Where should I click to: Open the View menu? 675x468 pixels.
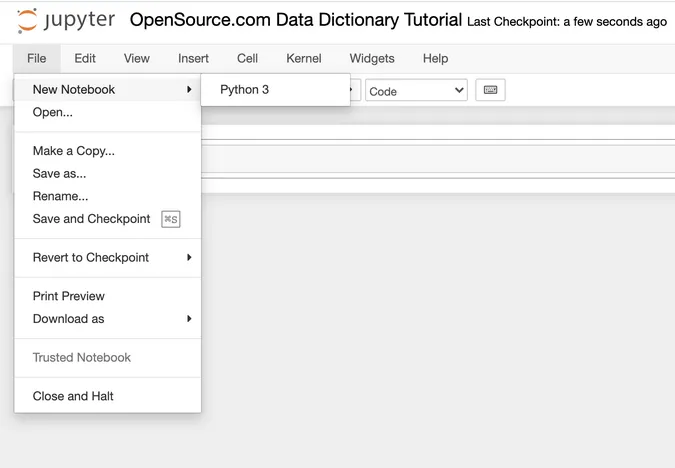click(137, 58)
